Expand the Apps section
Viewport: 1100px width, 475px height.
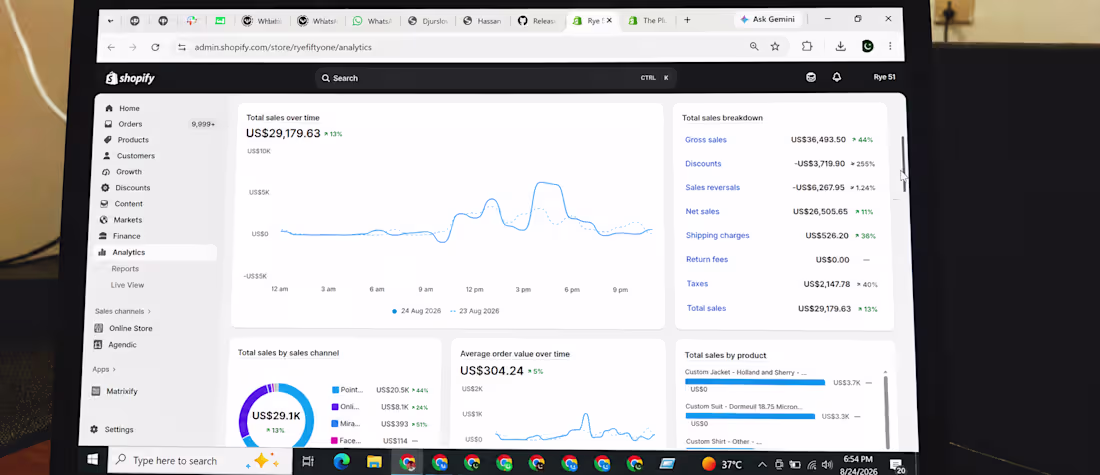point(104,369)
